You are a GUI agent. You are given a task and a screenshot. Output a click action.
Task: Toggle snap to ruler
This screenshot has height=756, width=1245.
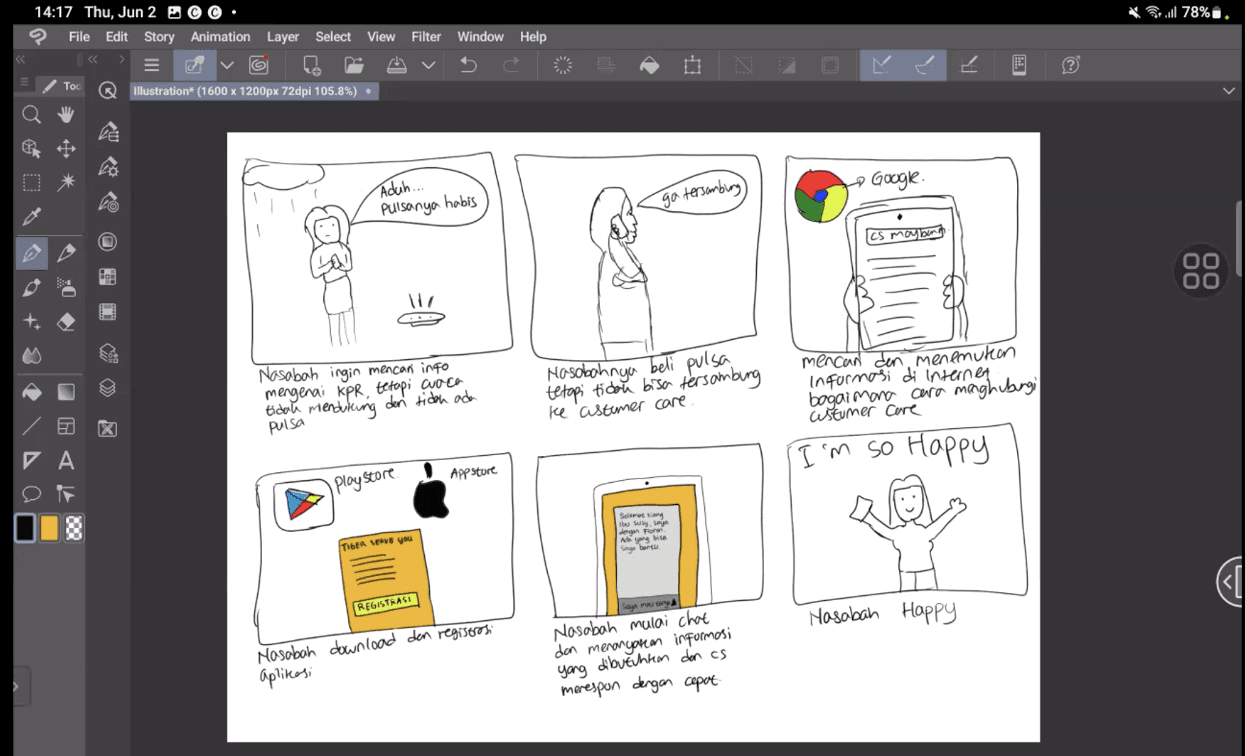click(x=881, y=65)
